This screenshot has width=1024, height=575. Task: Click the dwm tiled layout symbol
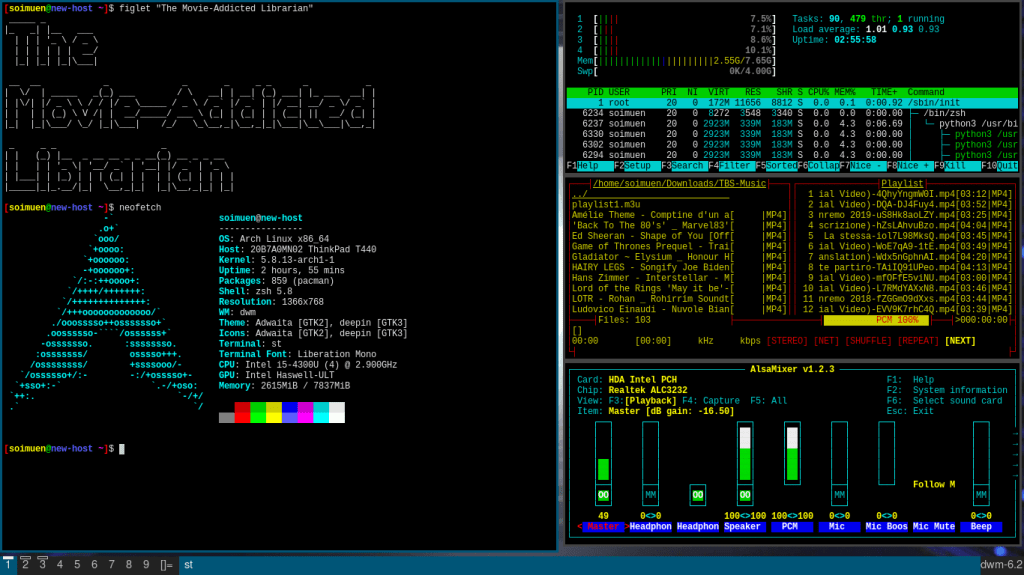point(167,564)
